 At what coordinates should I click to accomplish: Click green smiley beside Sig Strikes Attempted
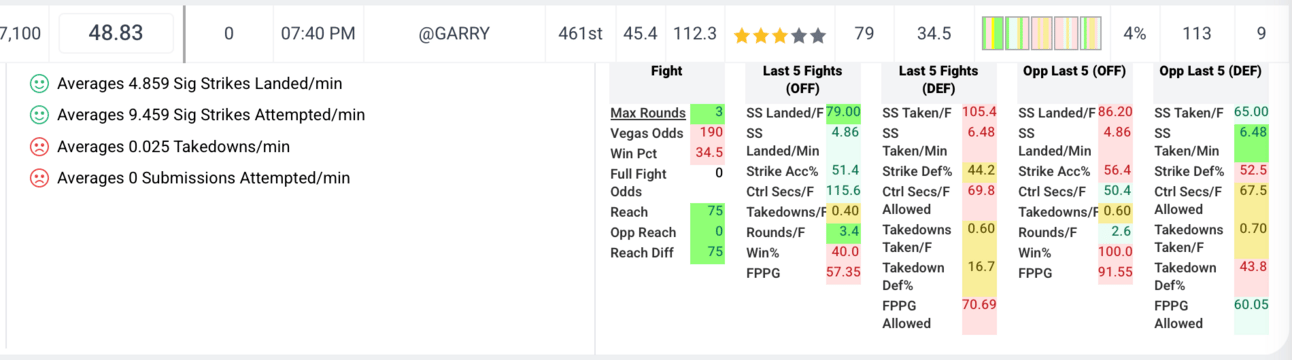(39, 115)
